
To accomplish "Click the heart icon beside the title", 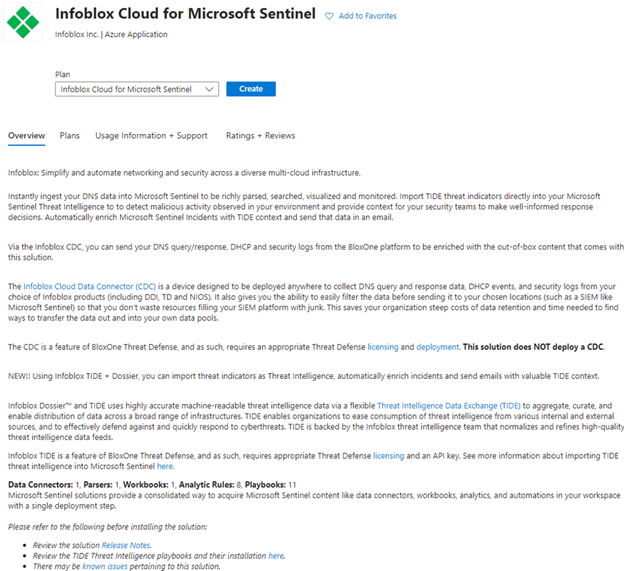I will tap(329, 16).
